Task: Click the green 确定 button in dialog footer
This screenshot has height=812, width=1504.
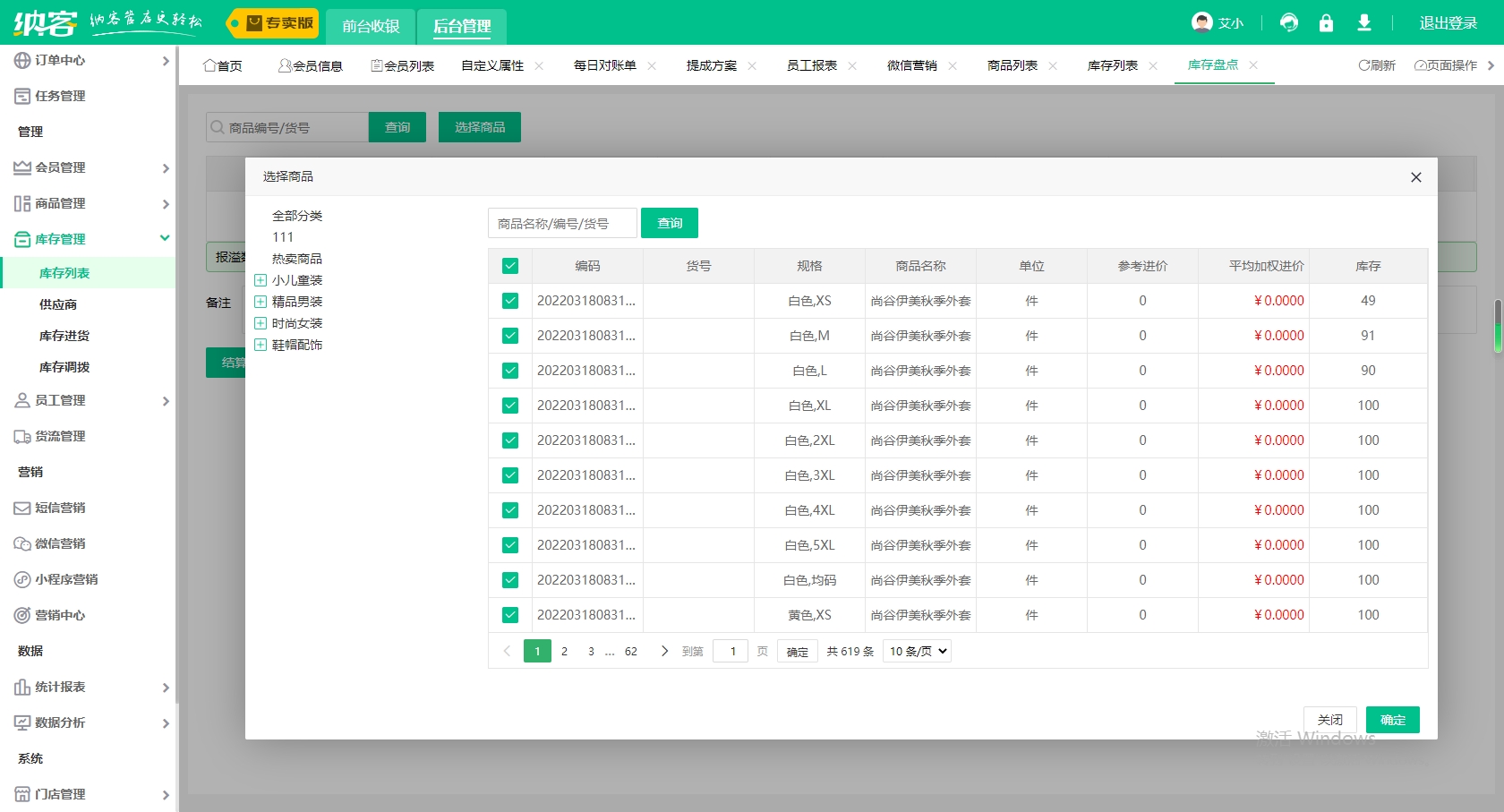Action: coord(1392,720)
